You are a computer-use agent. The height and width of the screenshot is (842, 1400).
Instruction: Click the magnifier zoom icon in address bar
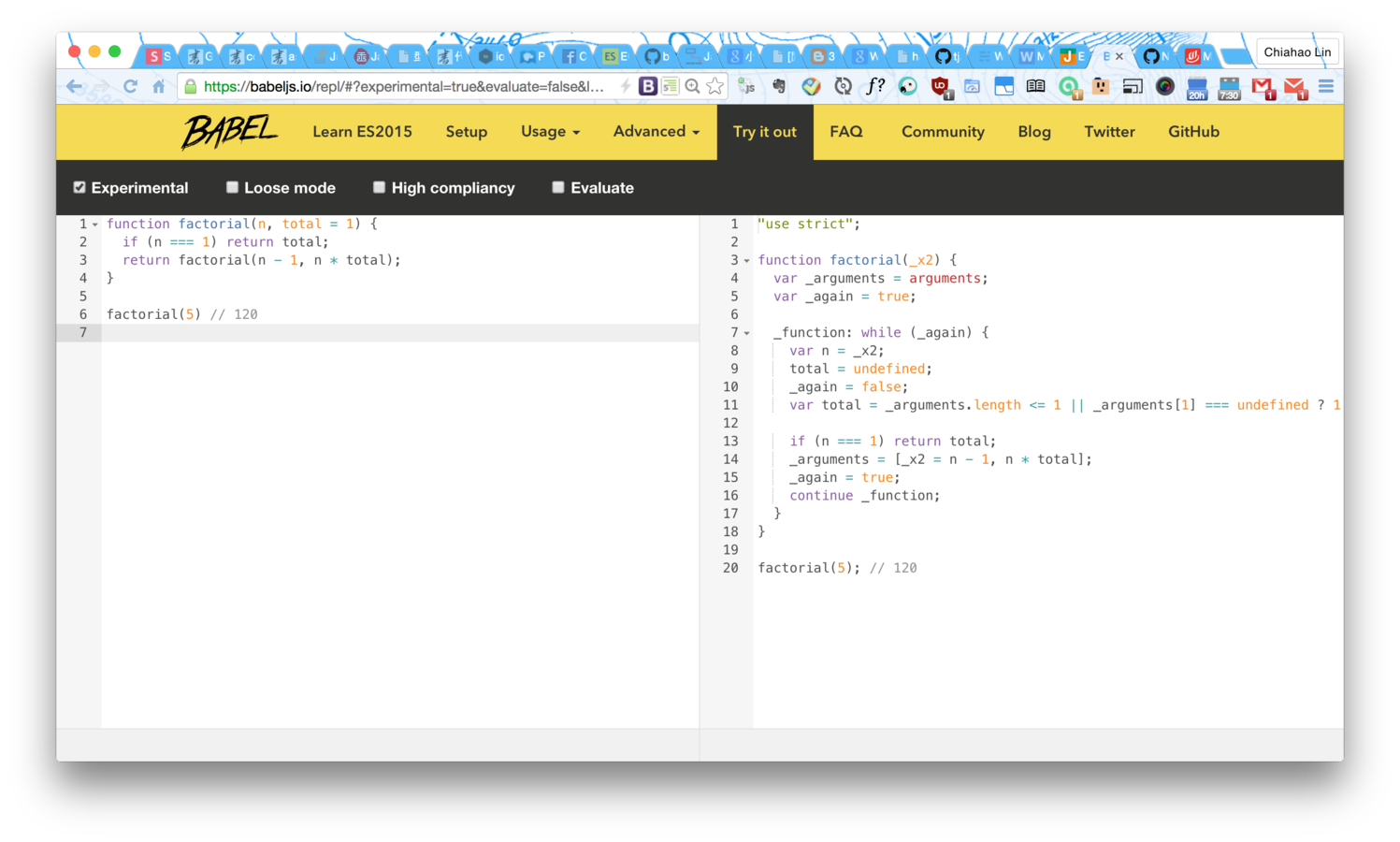692,86
